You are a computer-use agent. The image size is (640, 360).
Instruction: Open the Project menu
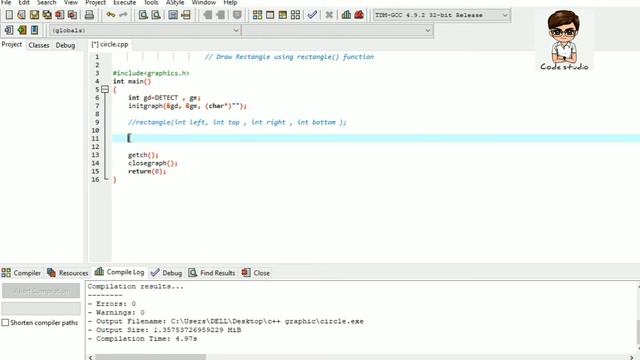pos(96,2)
